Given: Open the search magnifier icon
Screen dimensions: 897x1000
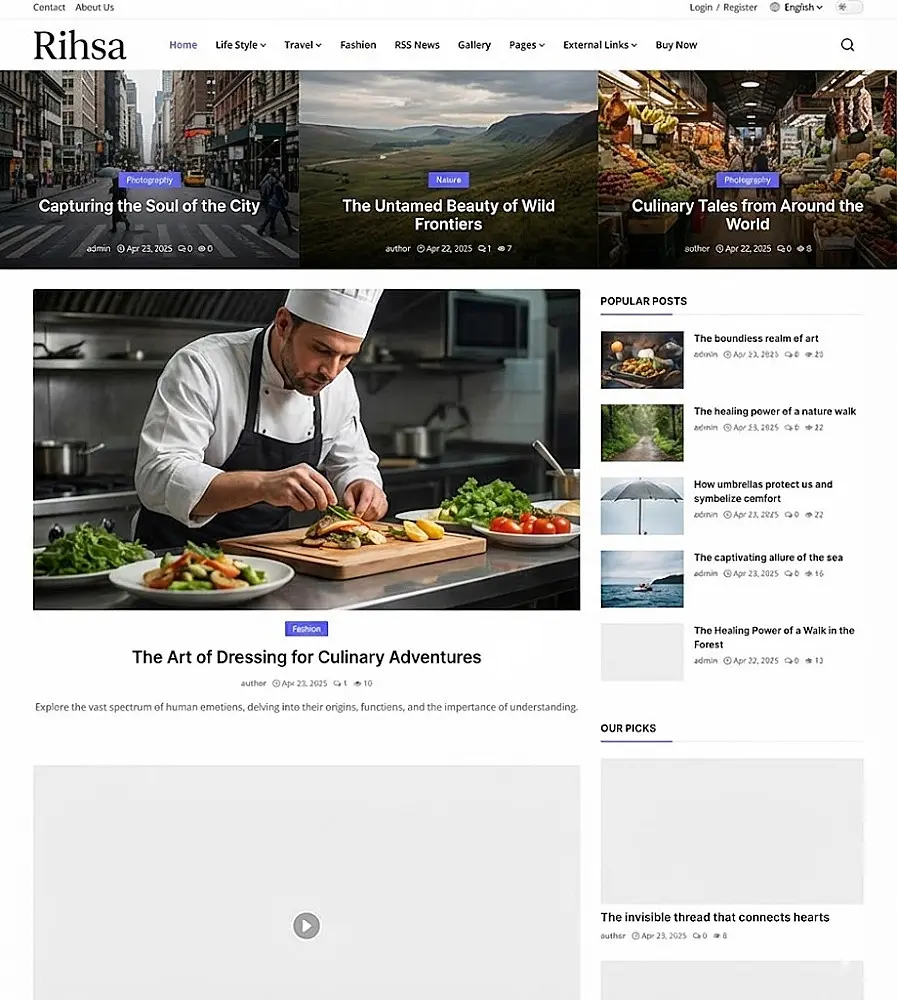Looking at the screenshot, I should (847, 45).
